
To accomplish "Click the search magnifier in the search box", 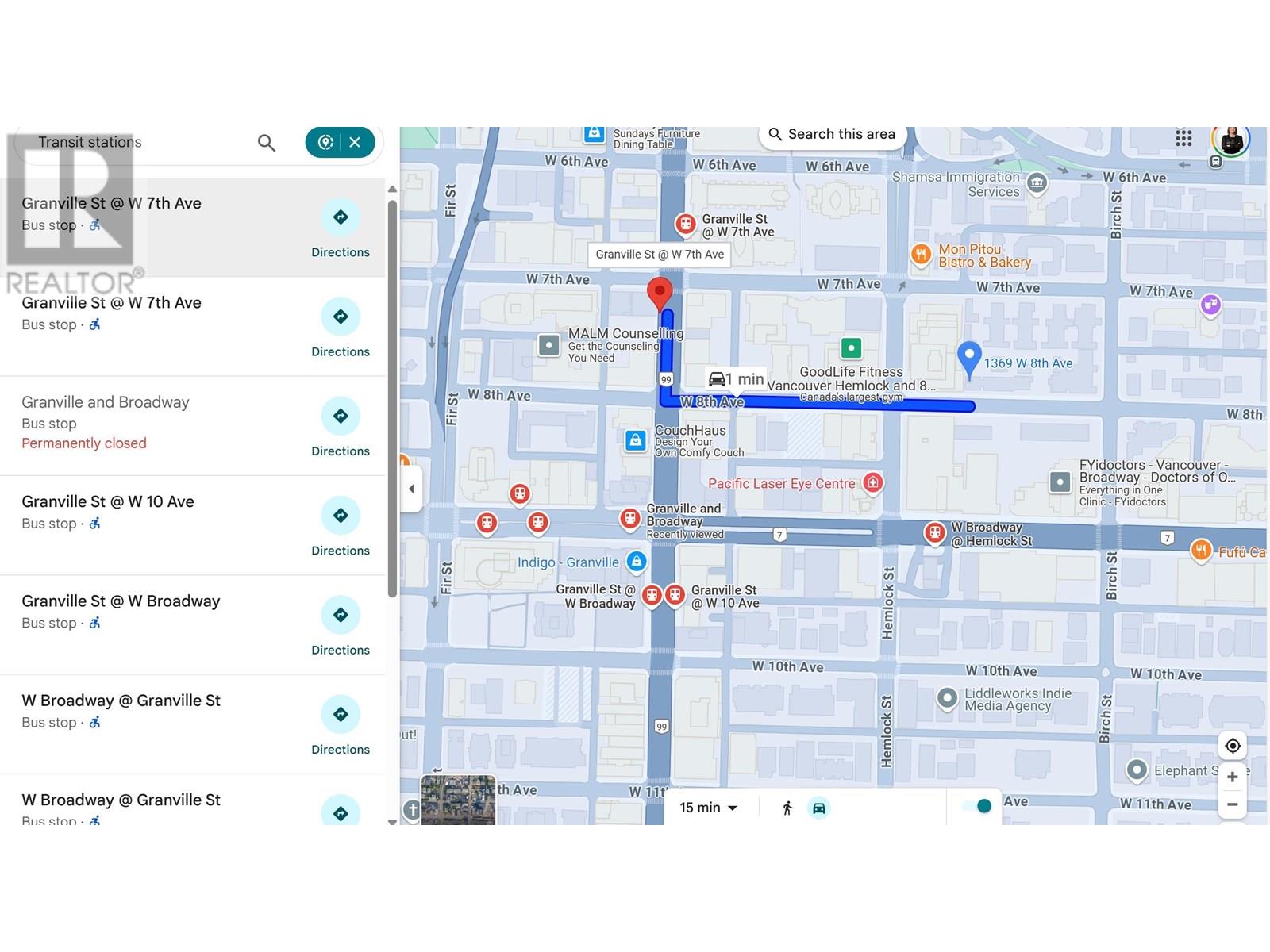I will (x=267, y=143).
